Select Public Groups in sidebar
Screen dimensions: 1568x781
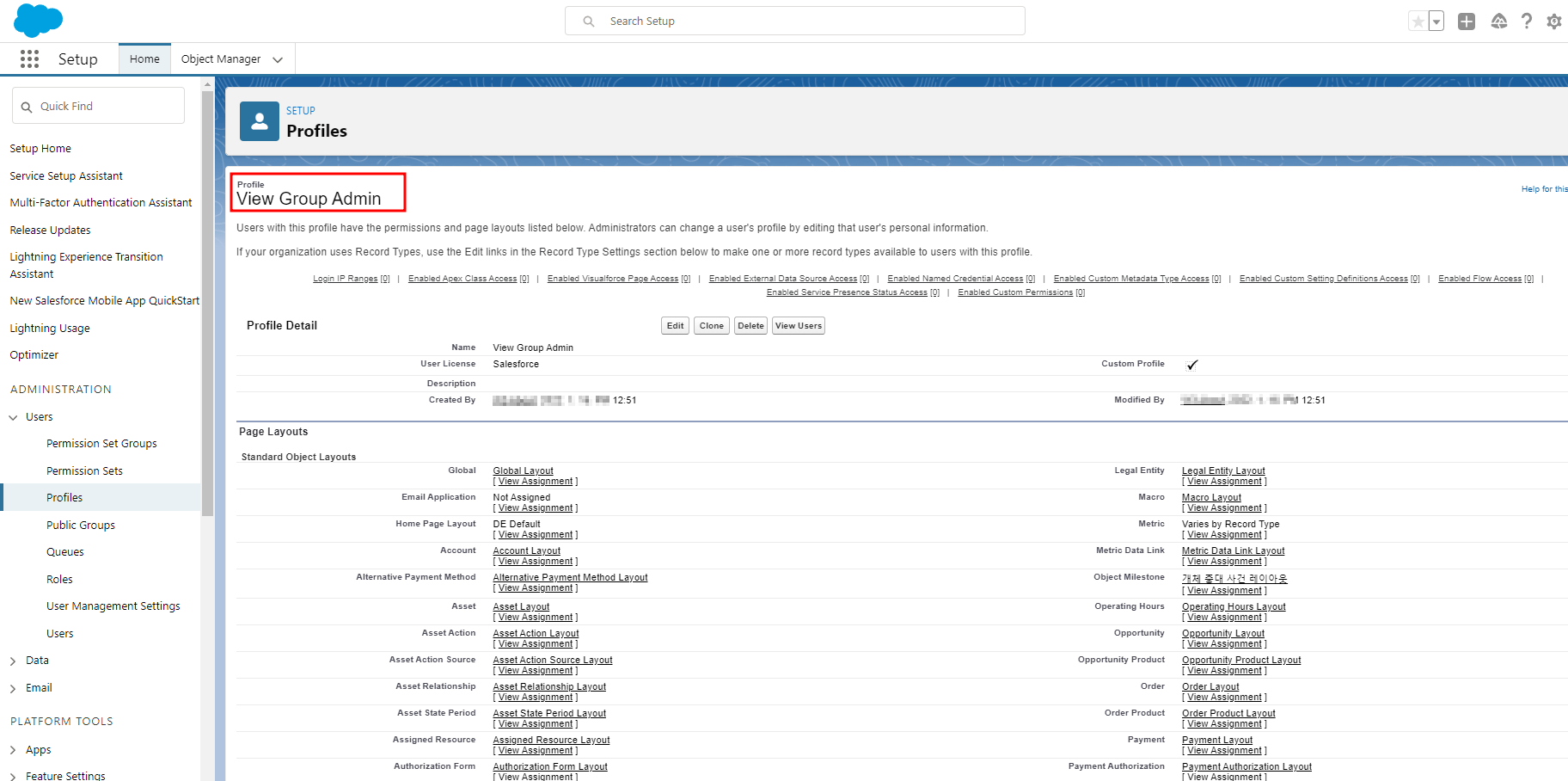(x=81, y=526)
